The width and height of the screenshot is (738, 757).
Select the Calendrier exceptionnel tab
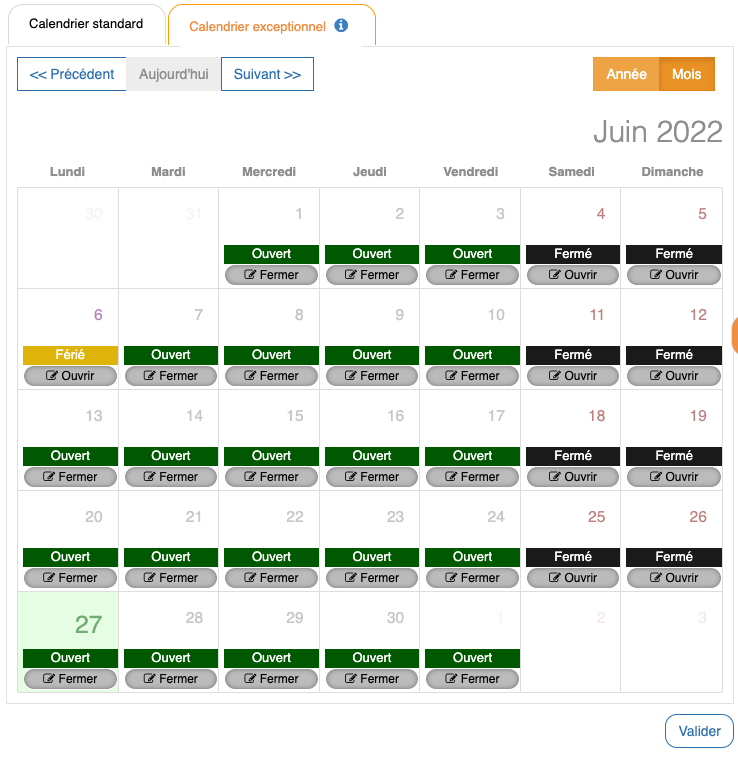258,27
